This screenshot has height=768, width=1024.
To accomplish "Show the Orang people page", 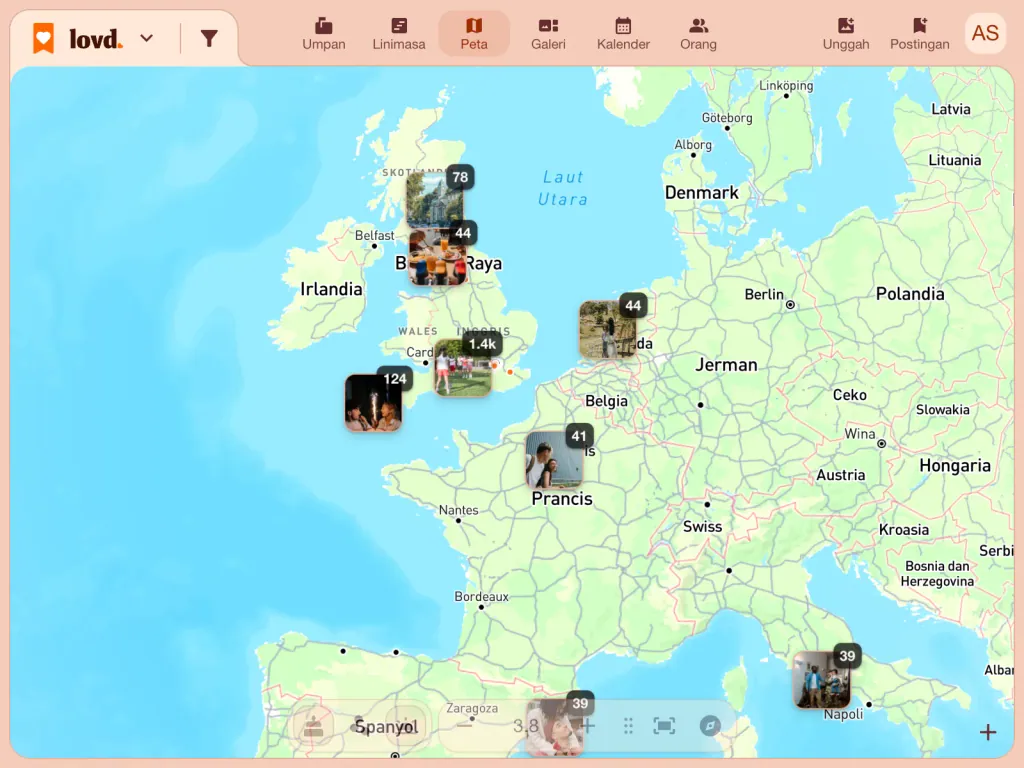I will tap(698, 34).
